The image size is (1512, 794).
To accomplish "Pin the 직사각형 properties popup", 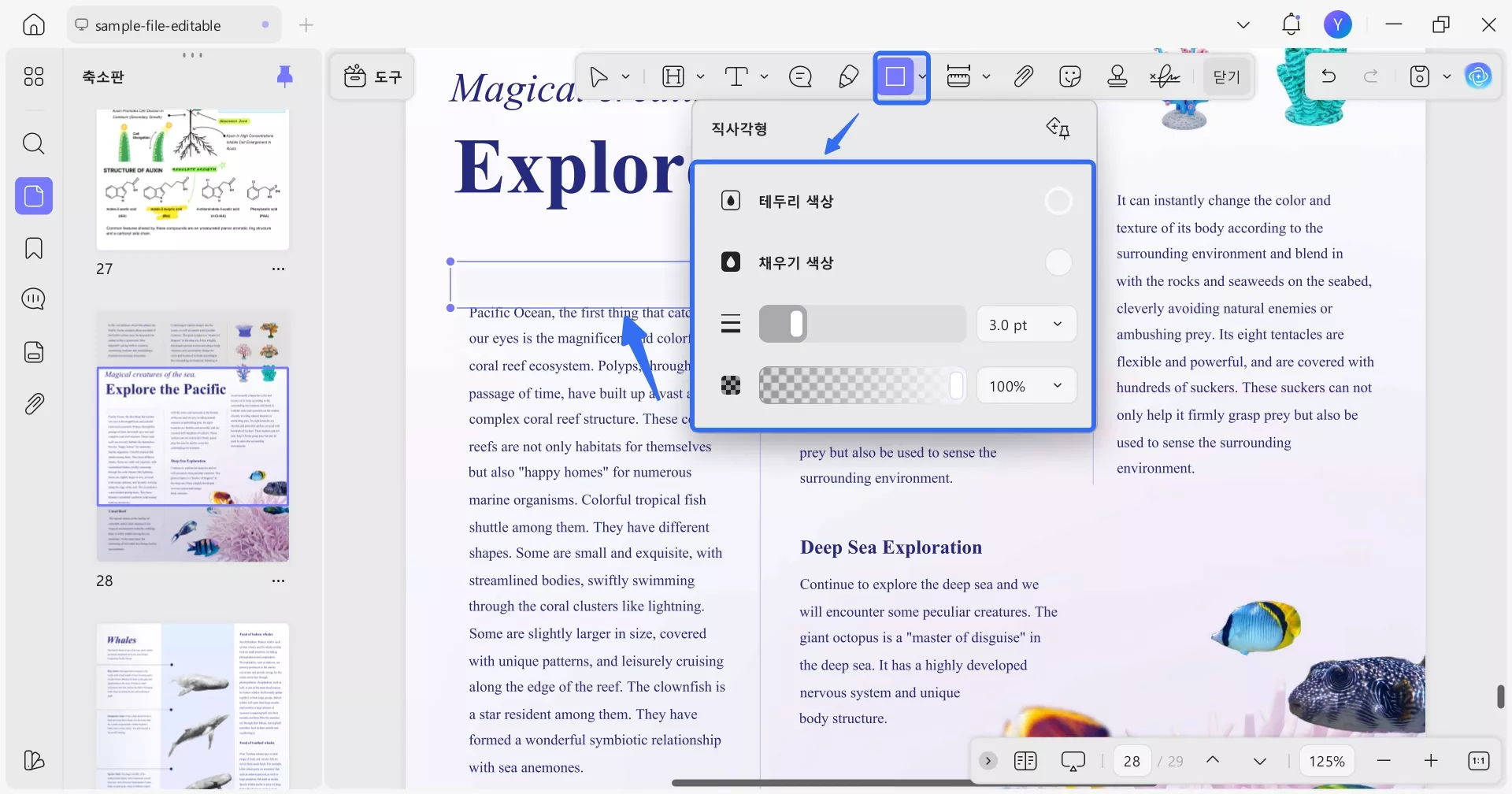I will (1058, 128).
